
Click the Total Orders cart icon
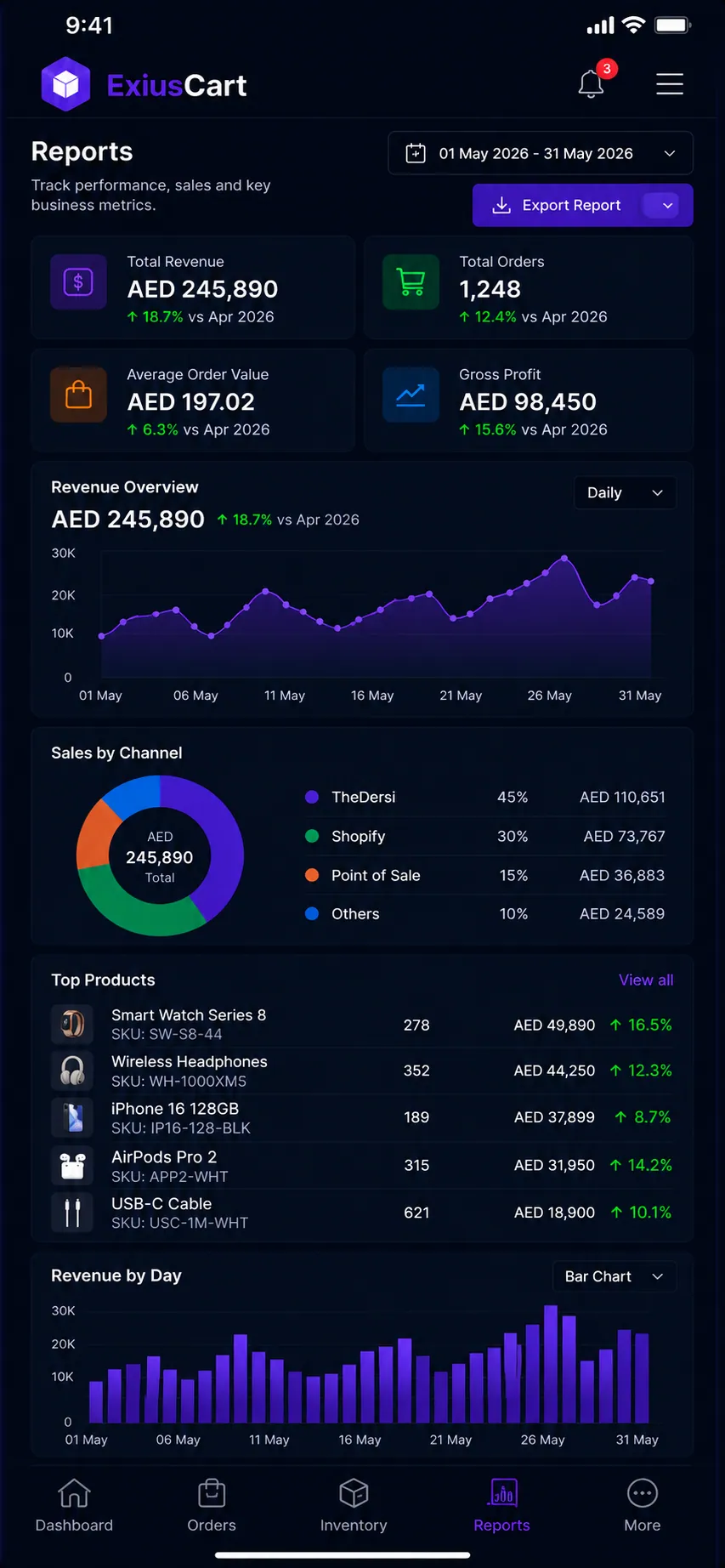tap(411, 281)
